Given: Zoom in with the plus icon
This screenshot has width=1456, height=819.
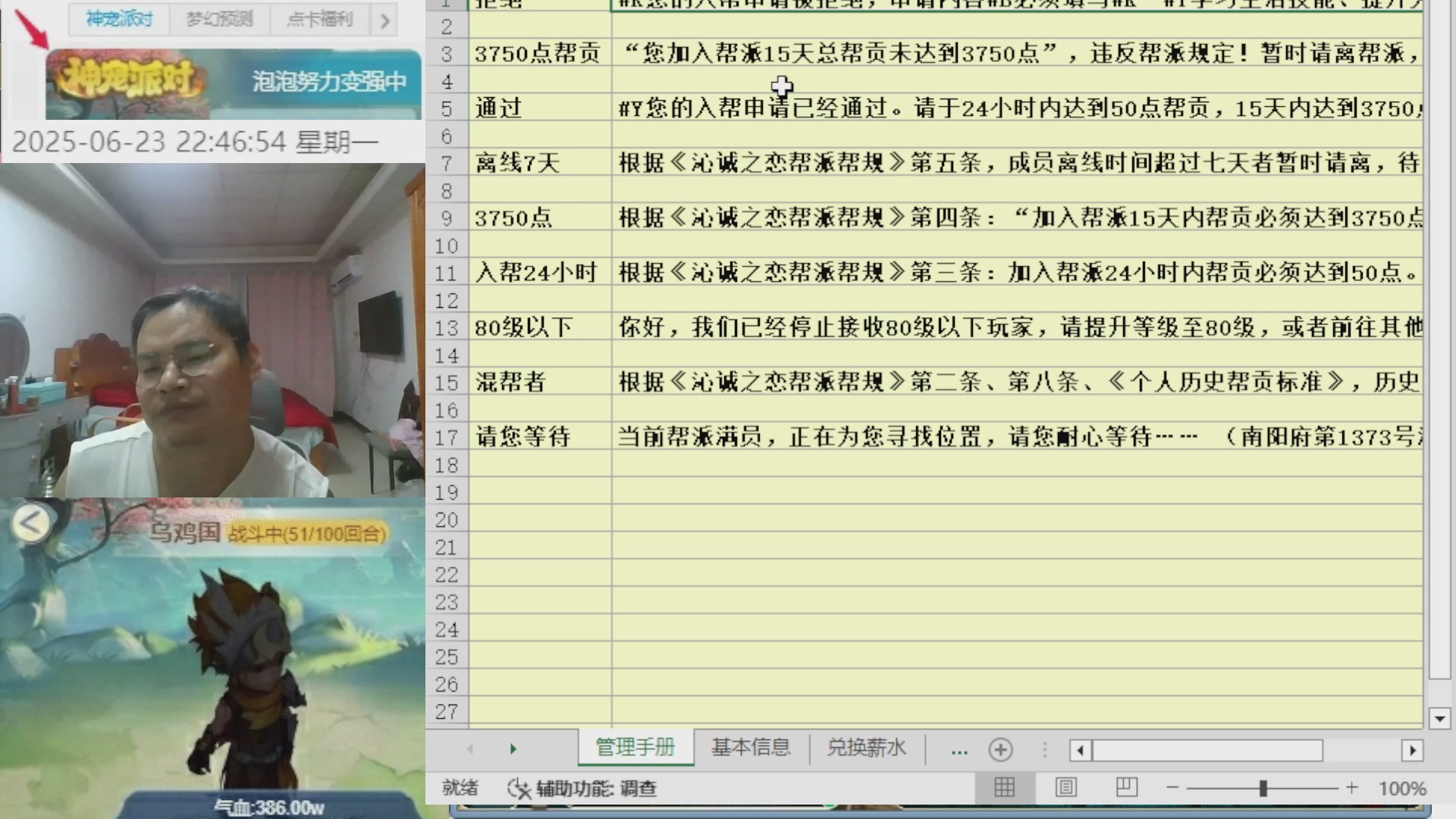Looking at the screenshot, I should point(1351,788).
